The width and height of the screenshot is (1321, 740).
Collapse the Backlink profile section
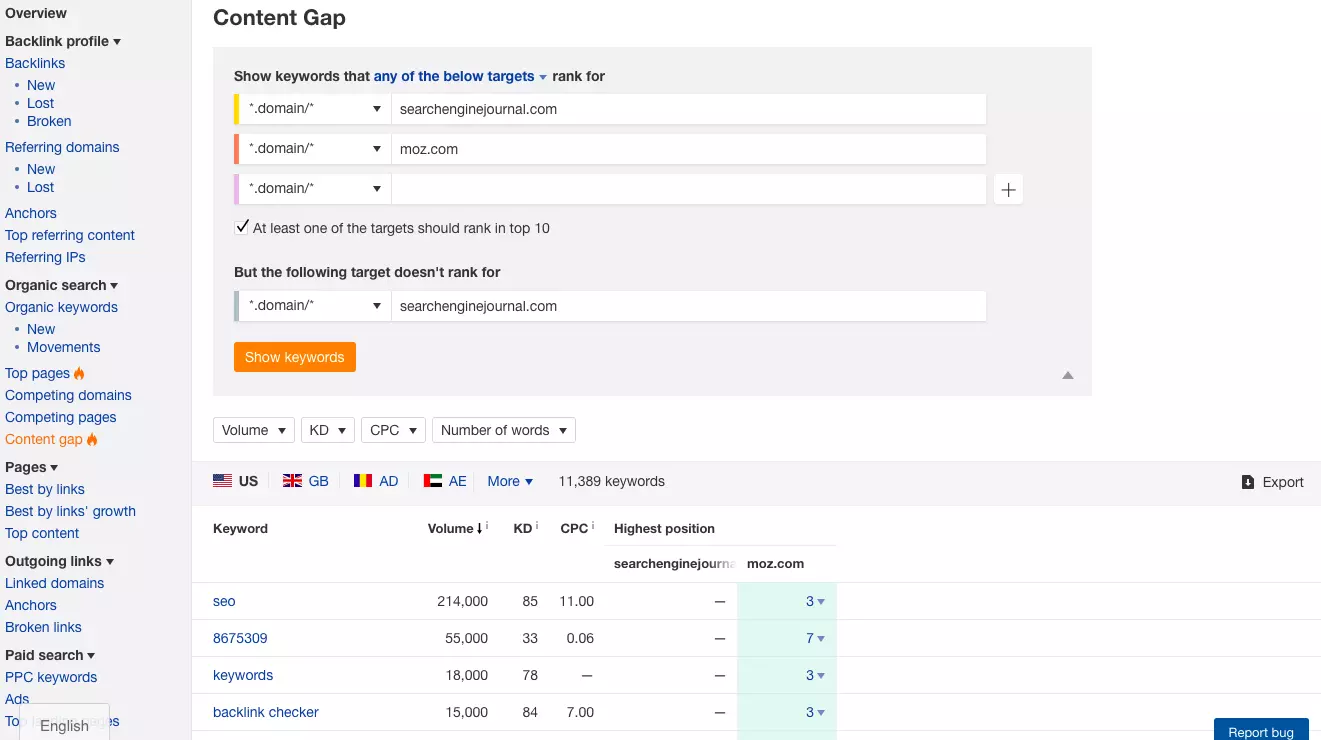click(62, 41)
